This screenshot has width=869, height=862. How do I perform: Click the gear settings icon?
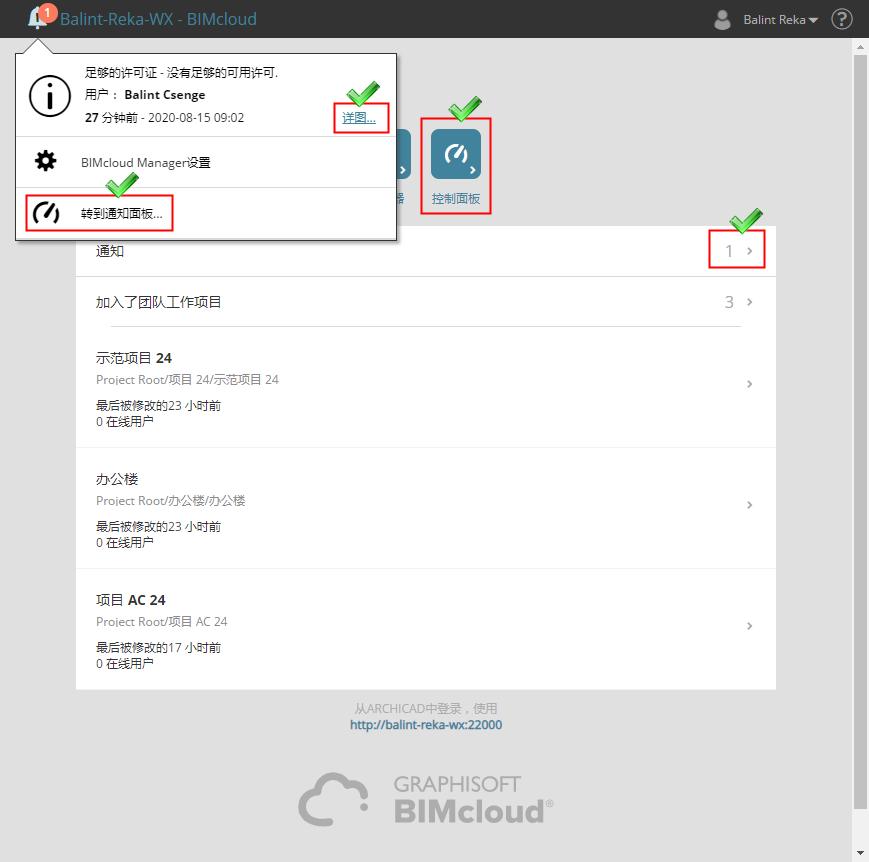[x=45, y=161]
